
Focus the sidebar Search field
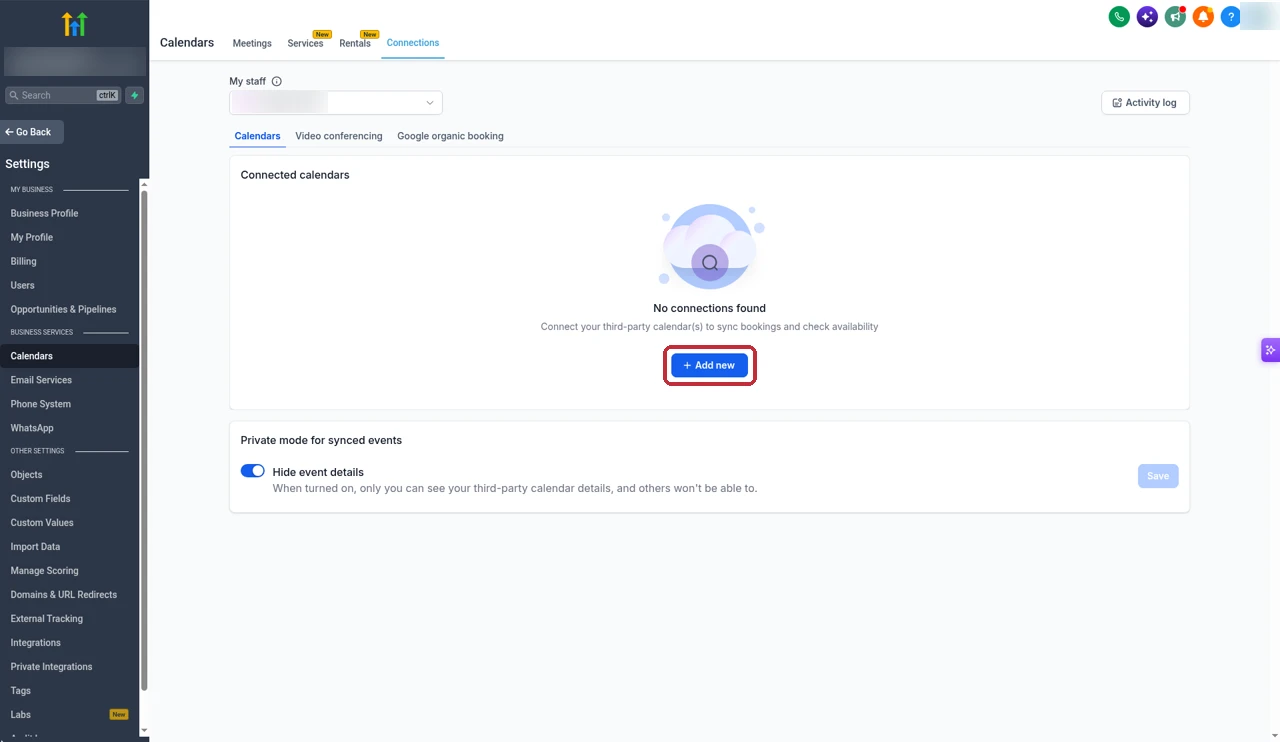click(x=63, y=95)
